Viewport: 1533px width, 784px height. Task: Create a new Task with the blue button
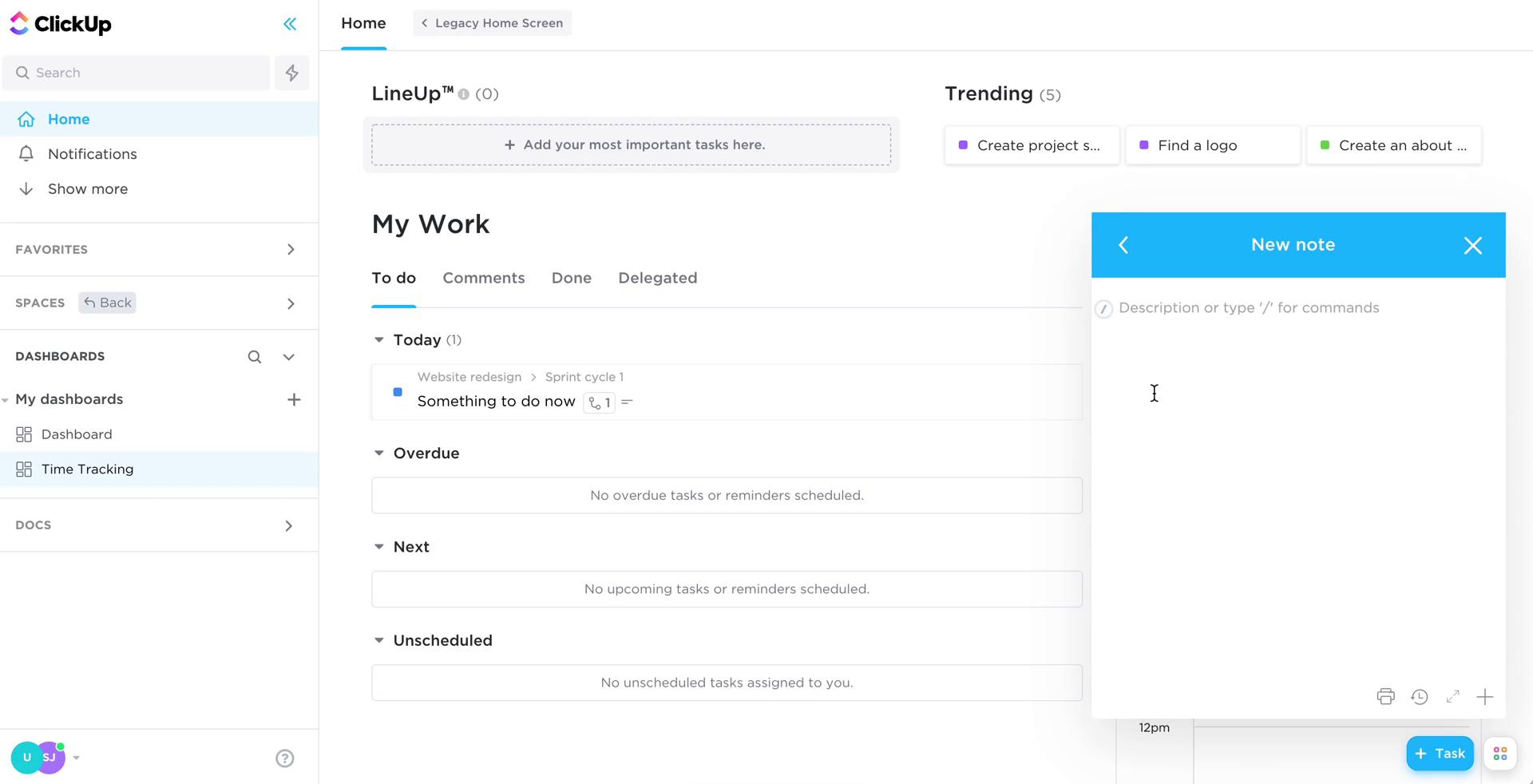1440,754
